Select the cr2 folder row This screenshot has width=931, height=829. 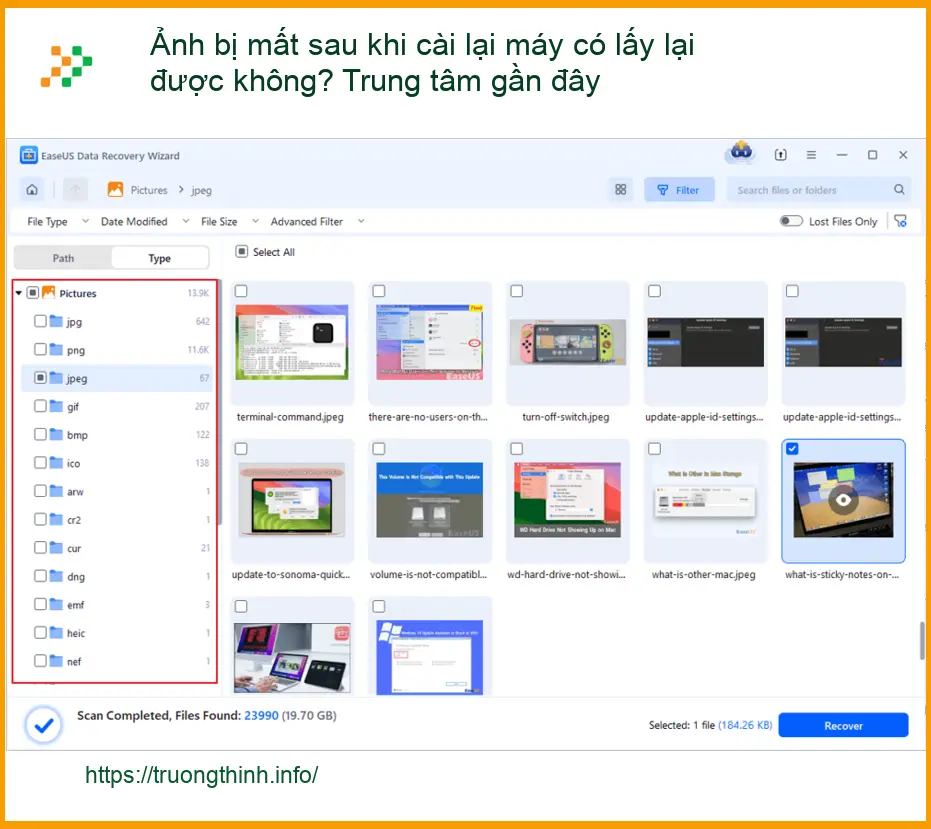tap(116, 520)
